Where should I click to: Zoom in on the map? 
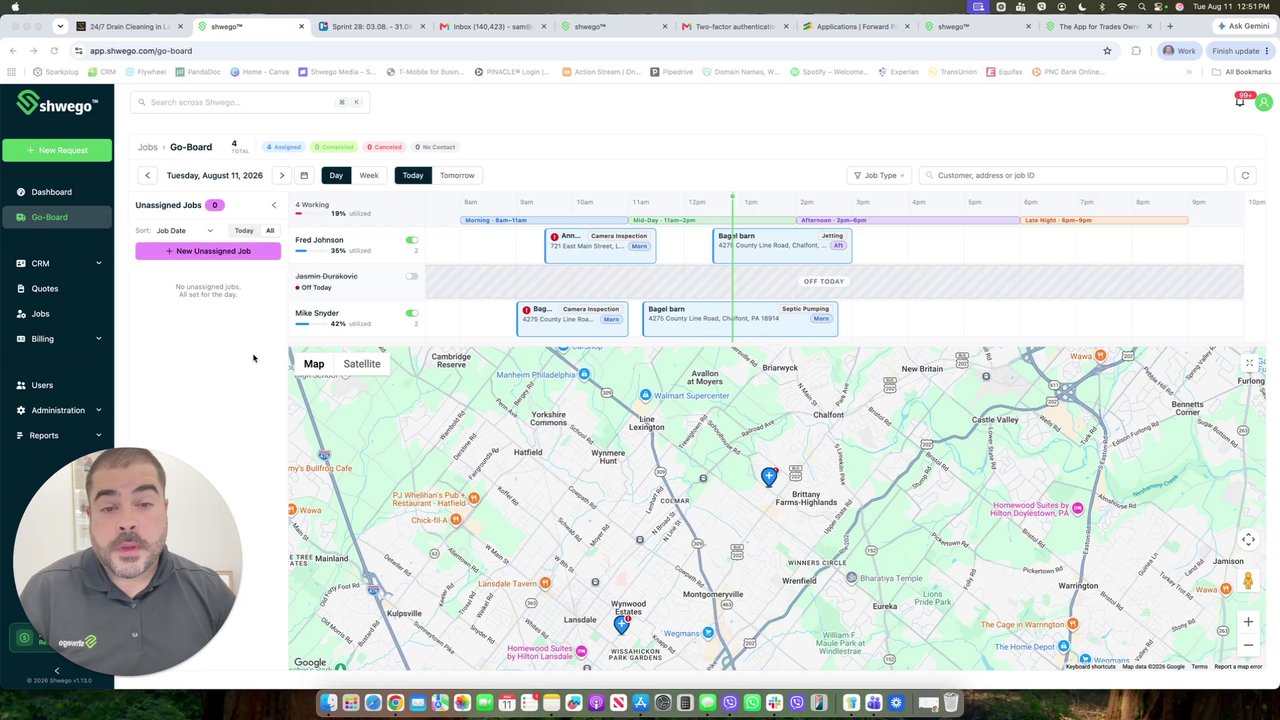[x=1248, y=622]
